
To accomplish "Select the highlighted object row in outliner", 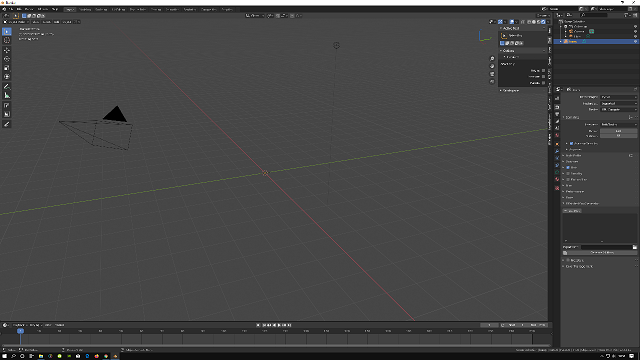I will [596, 41].
